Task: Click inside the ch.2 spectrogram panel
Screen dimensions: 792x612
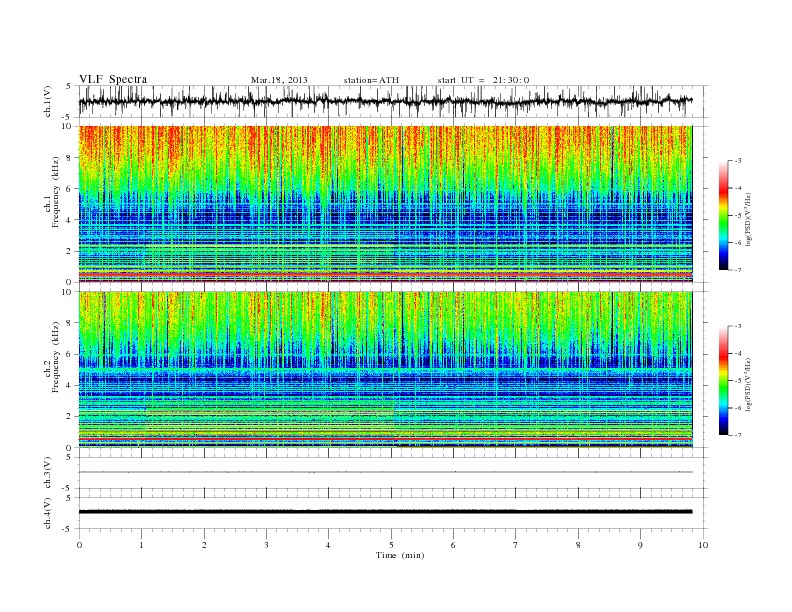Action: (385, 369)
